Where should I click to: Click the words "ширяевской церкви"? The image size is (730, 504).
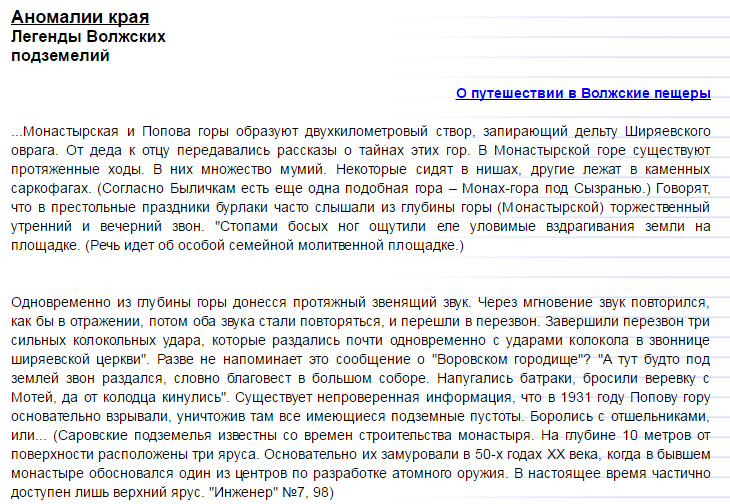[77, 360]
